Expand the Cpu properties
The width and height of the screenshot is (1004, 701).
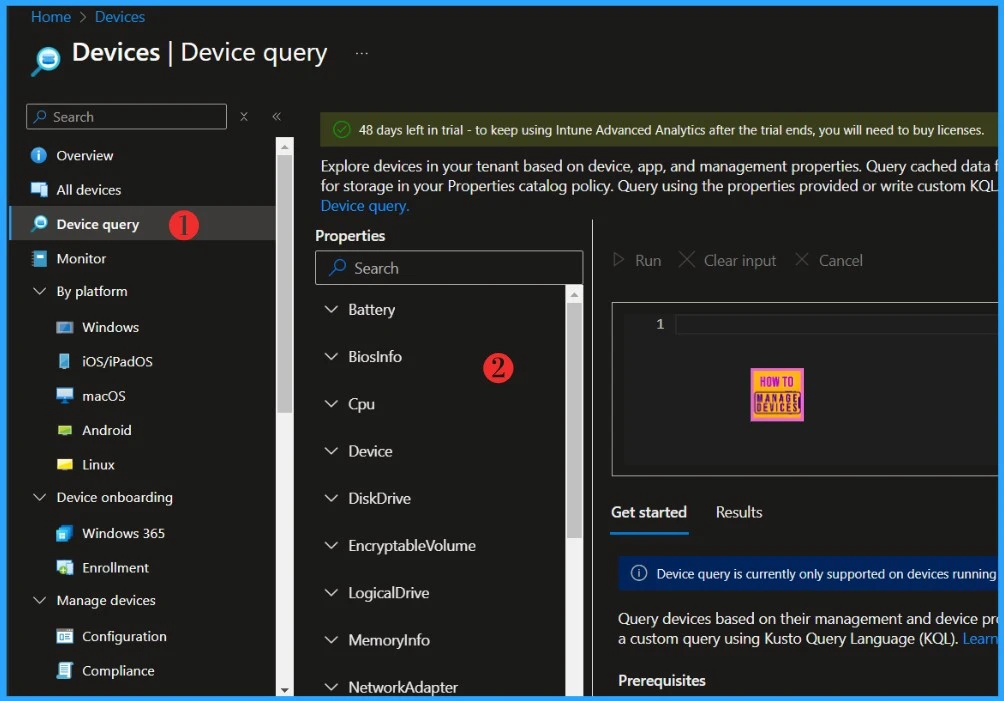point(331,404)
